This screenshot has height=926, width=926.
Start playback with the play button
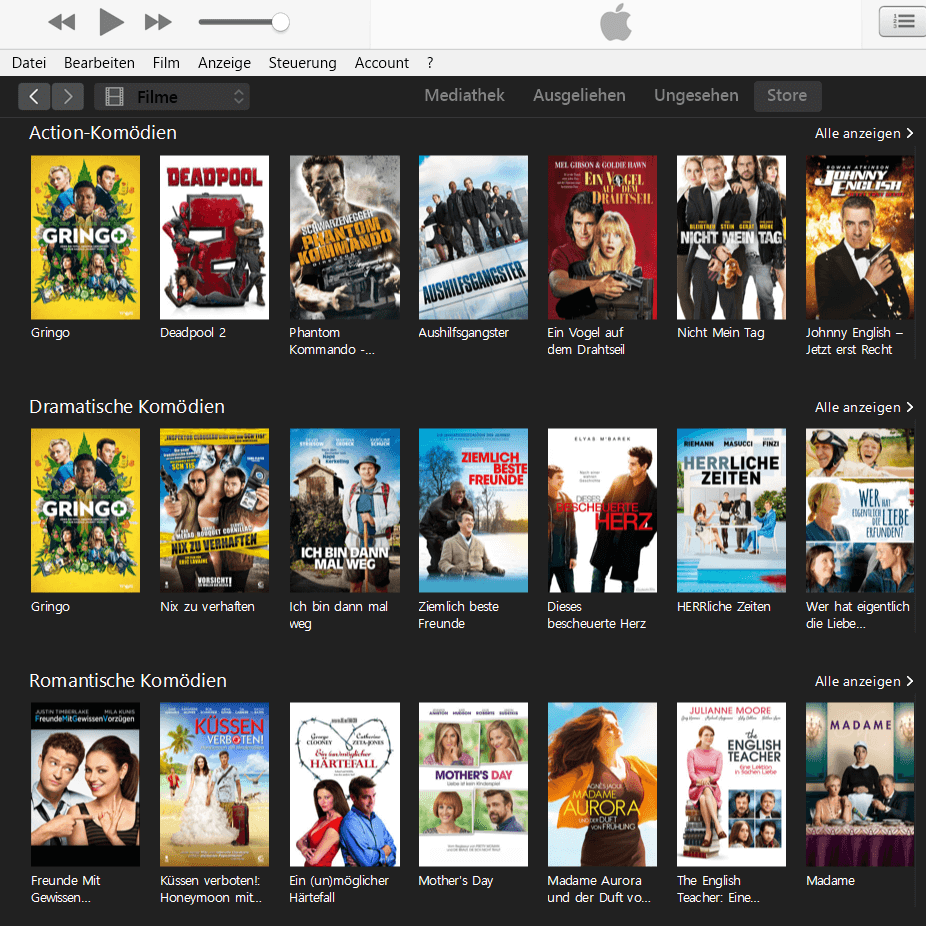pyautogui.click(x=111, y=22)
